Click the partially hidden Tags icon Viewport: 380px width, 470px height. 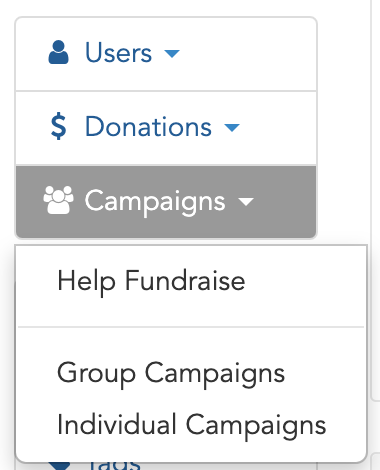pyautogui.click(x=59, y=466)
